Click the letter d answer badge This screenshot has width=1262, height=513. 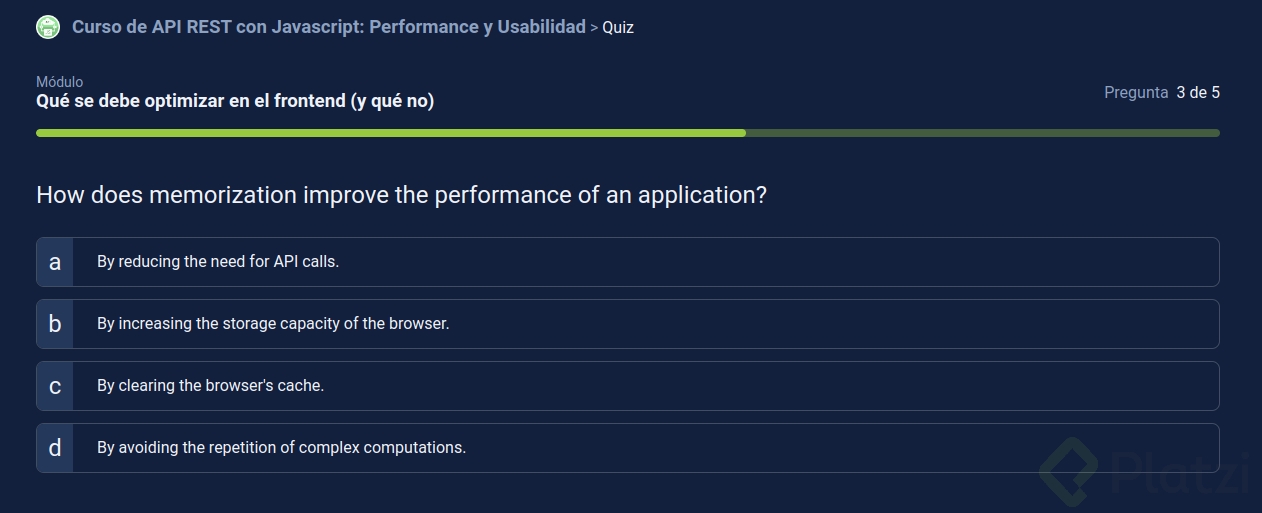point(55,448)
